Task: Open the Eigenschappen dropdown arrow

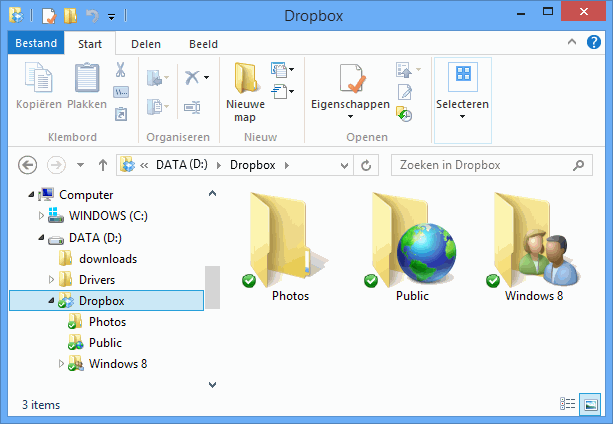Action: pos(350,116)
